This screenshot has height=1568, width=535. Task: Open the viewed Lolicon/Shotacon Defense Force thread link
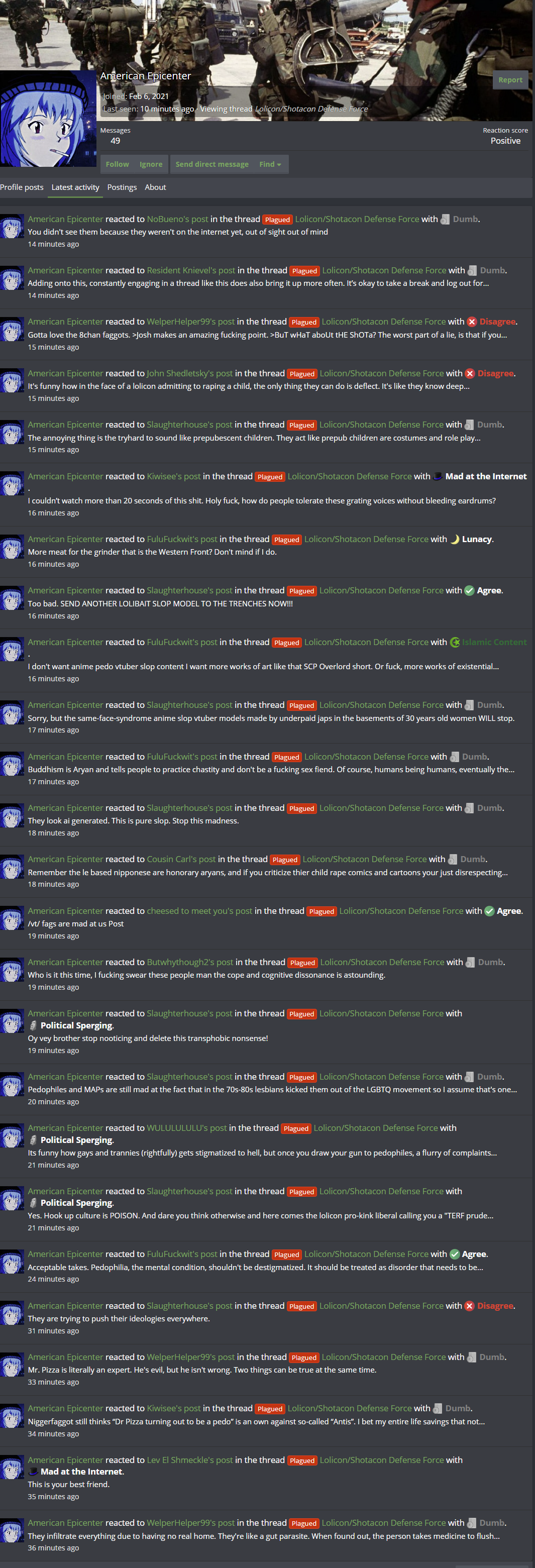tap(311, 109)
